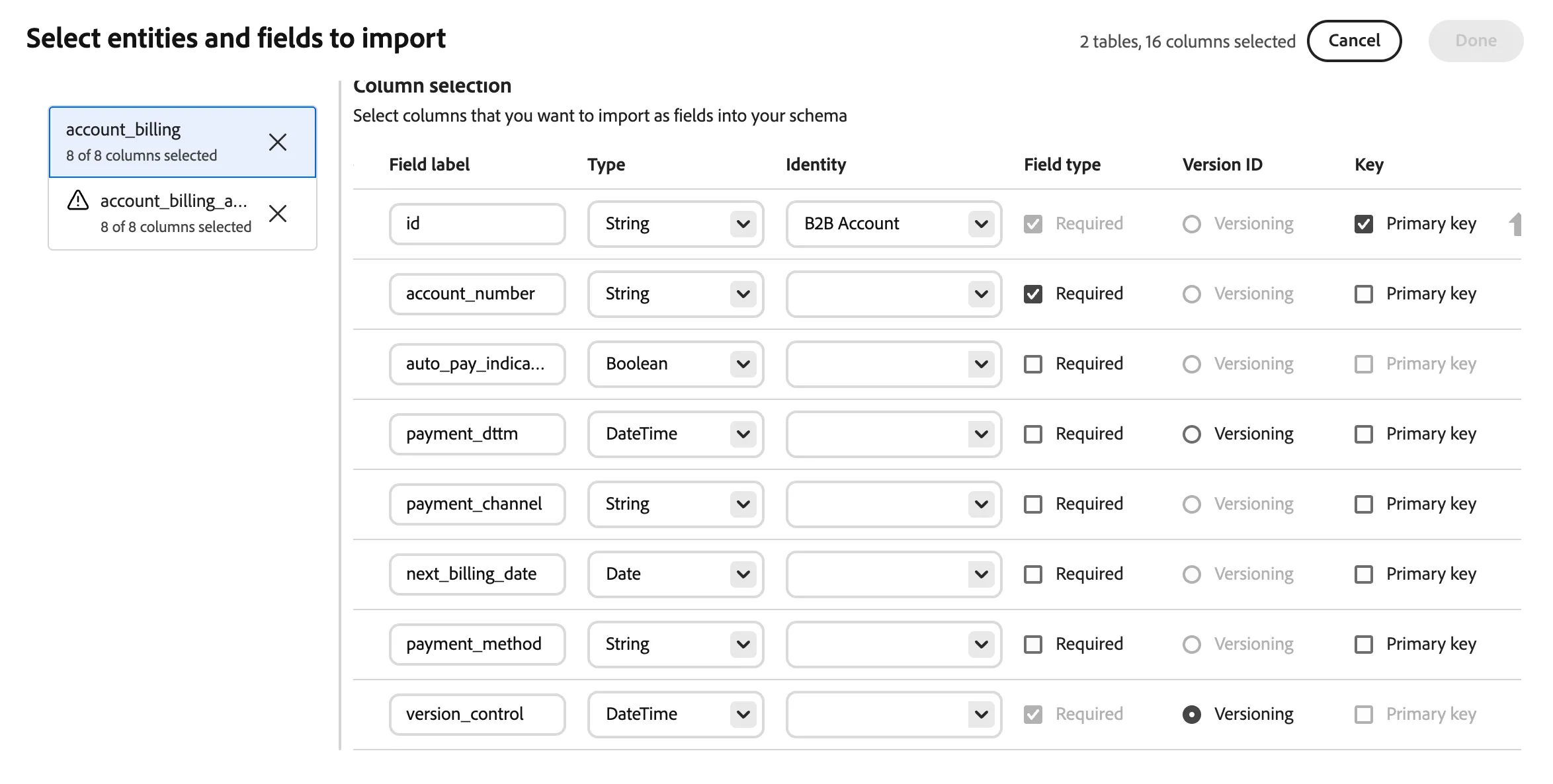Viewport: 1553px width, 784px height.
Task: Edit the payment_method field label
Action: click(477, 645)
